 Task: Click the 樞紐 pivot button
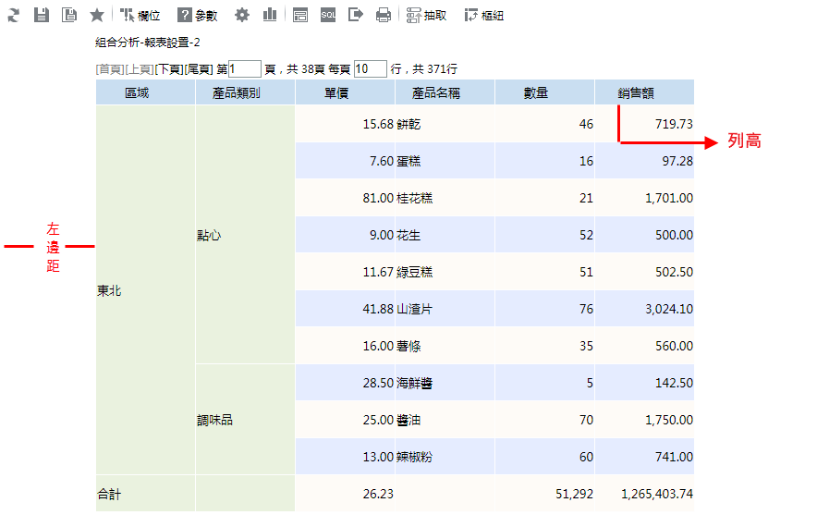click(485, 15)
